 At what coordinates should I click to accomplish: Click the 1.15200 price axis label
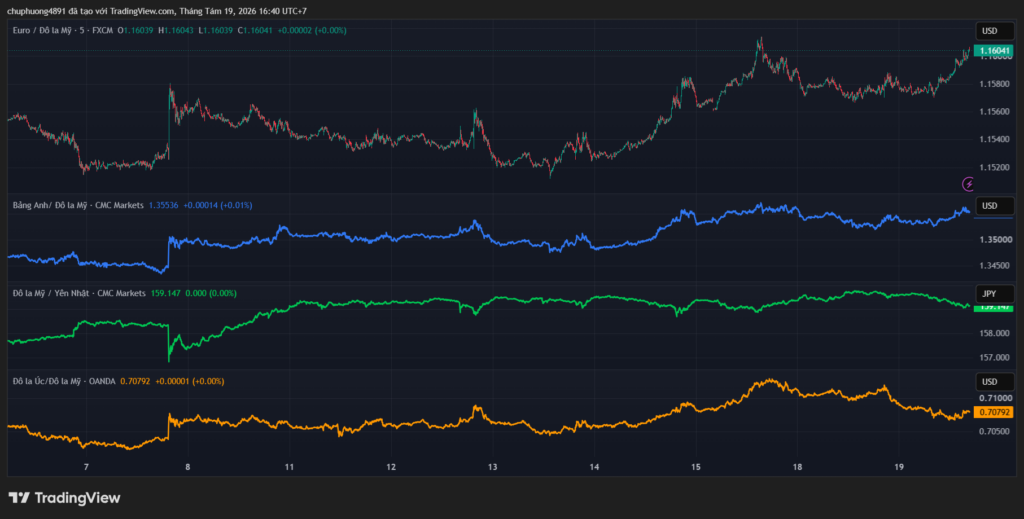(996, 167)
